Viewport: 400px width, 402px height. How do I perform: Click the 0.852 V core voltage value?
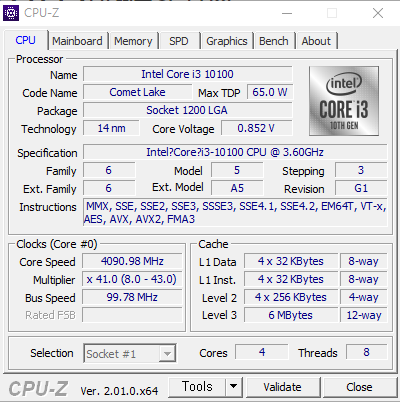[257, 128]
